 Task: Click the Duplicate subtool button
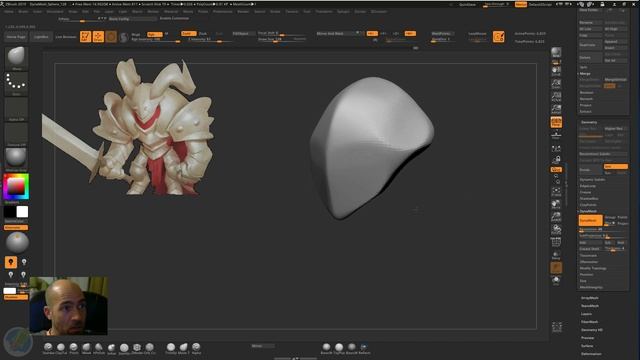tap(590, 45)
